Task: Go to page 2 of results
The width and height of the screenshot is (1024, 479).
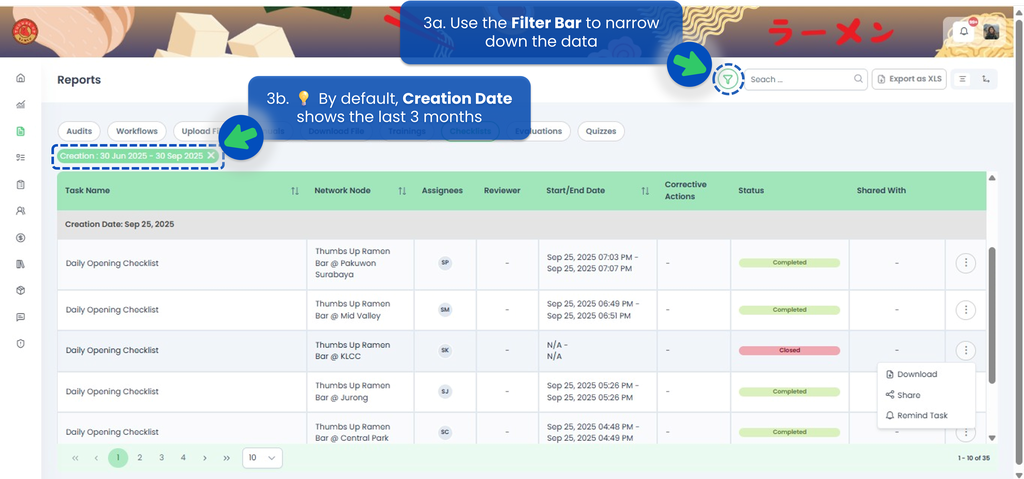Action: click(x=140, y=457)
